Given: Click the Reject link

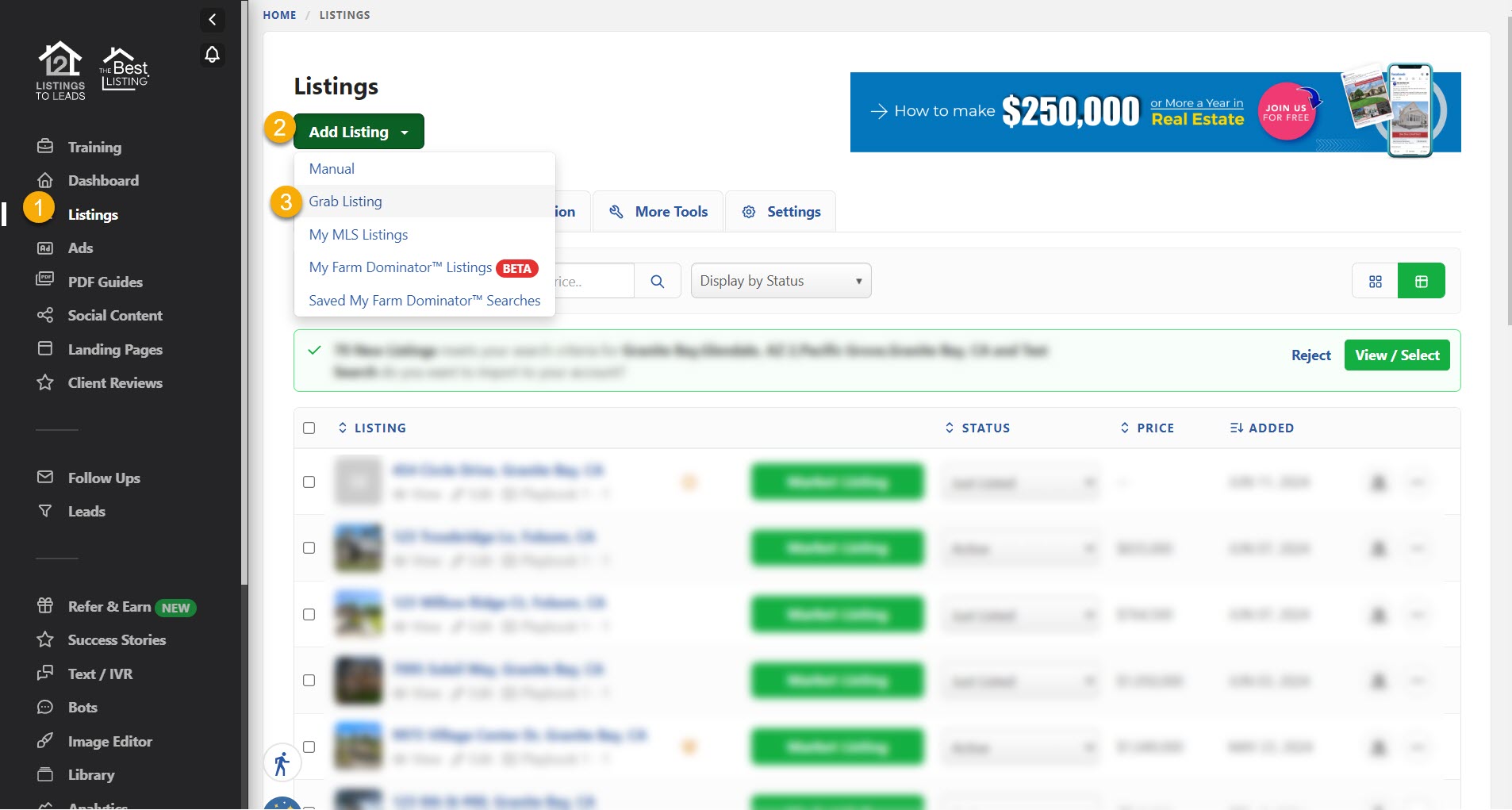Looking at the screenshot, I should (x=1311, y=355).
